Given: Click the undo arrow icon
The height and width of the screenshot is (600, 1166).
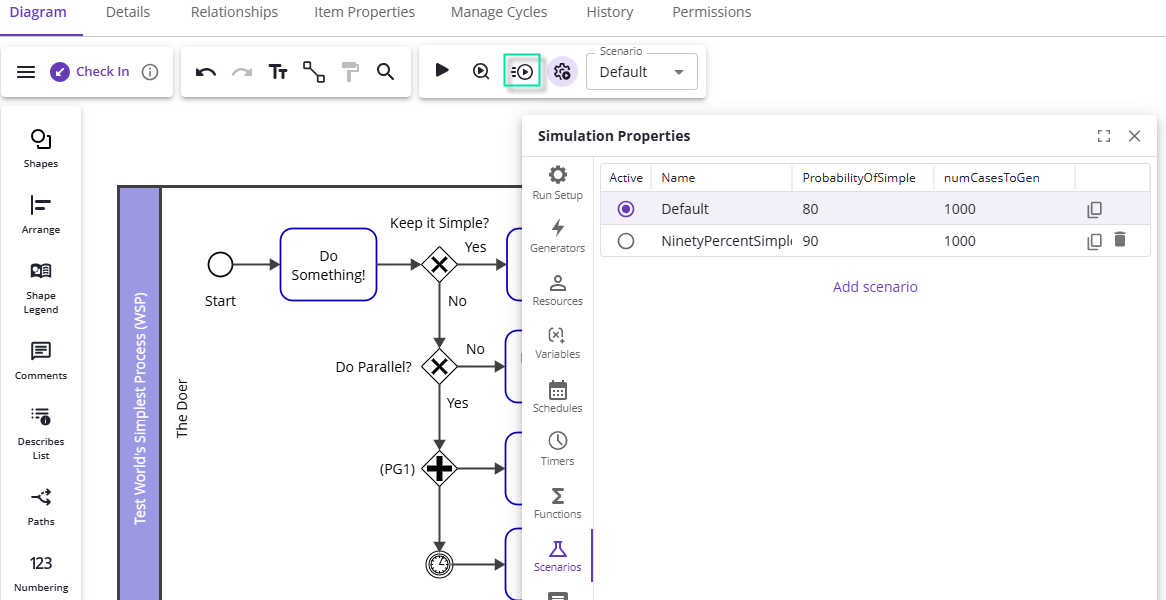Looking at the screenshot, I should 206,72.
